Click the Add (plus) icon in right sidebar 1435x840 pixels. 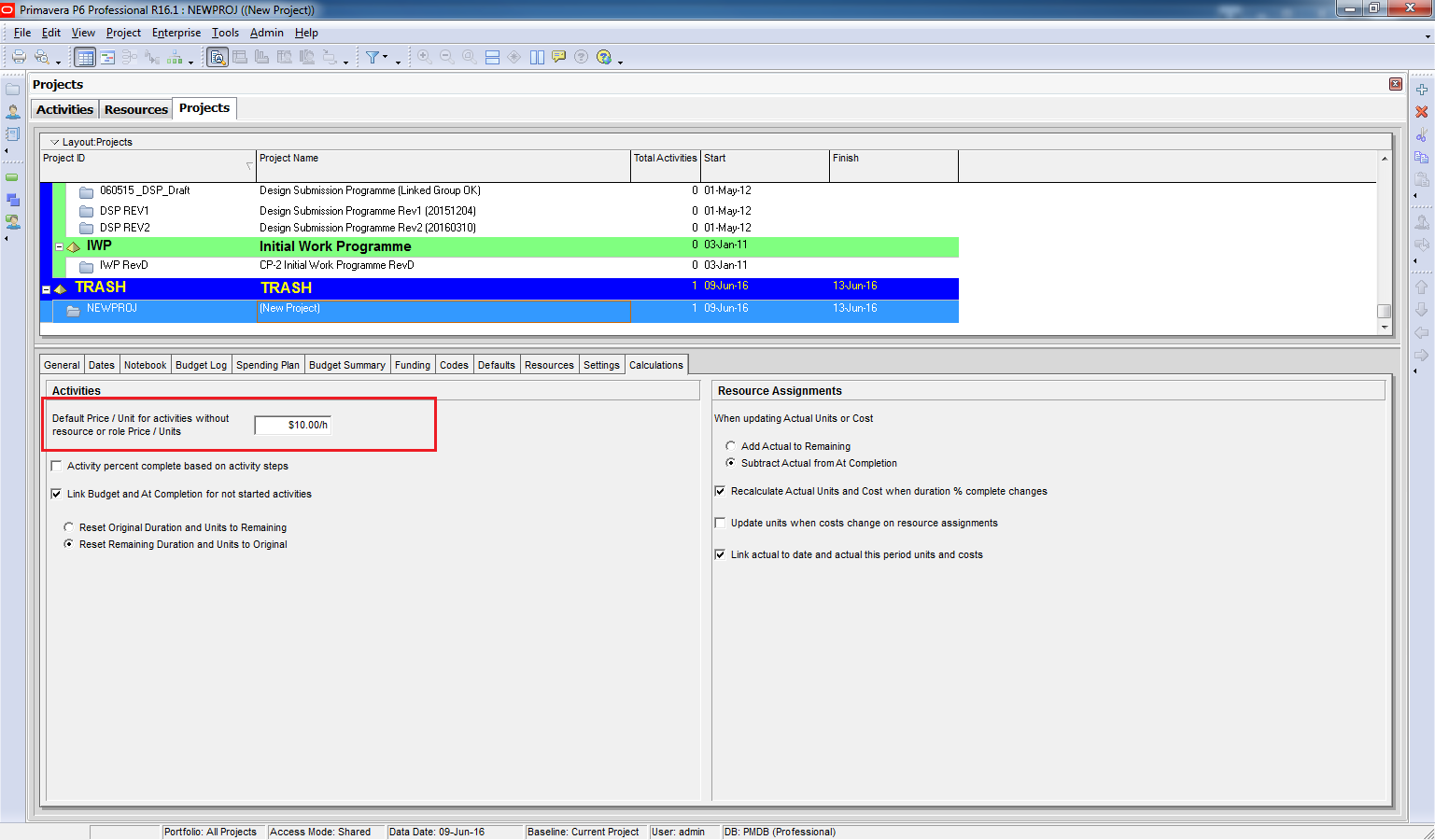(x=1421, y=90)
